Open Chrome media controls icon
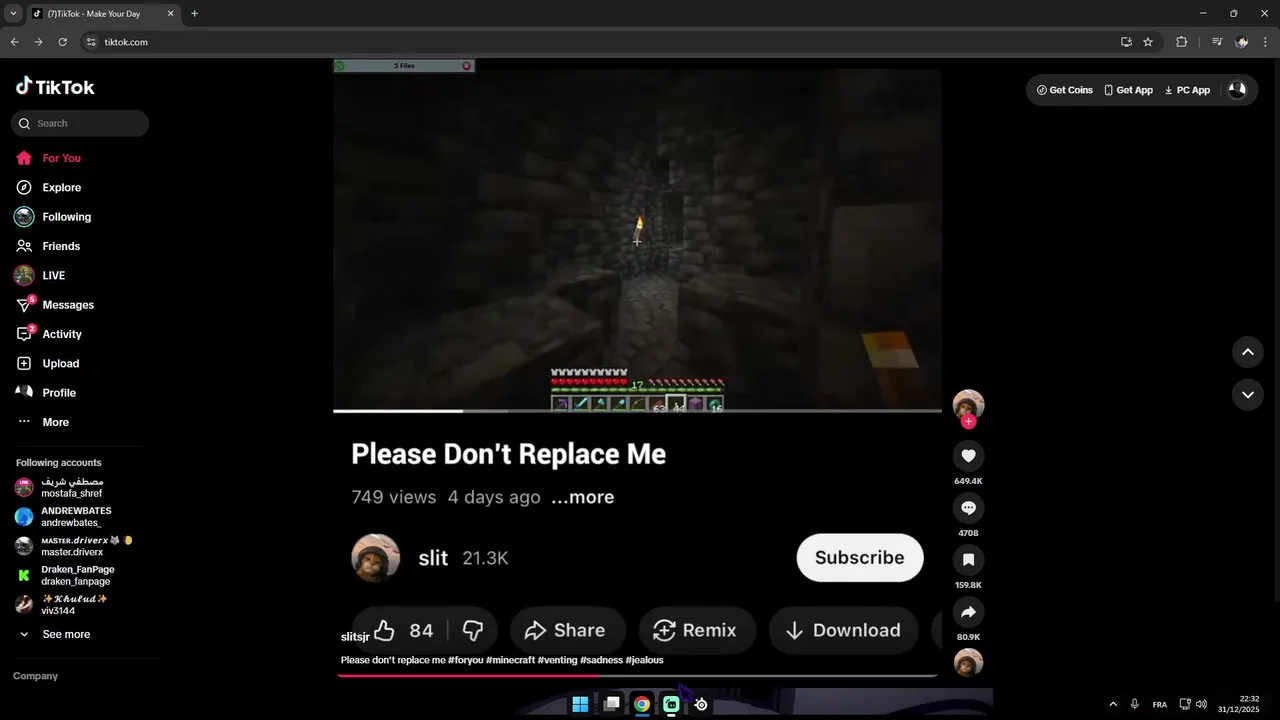 click(1217, 42)
